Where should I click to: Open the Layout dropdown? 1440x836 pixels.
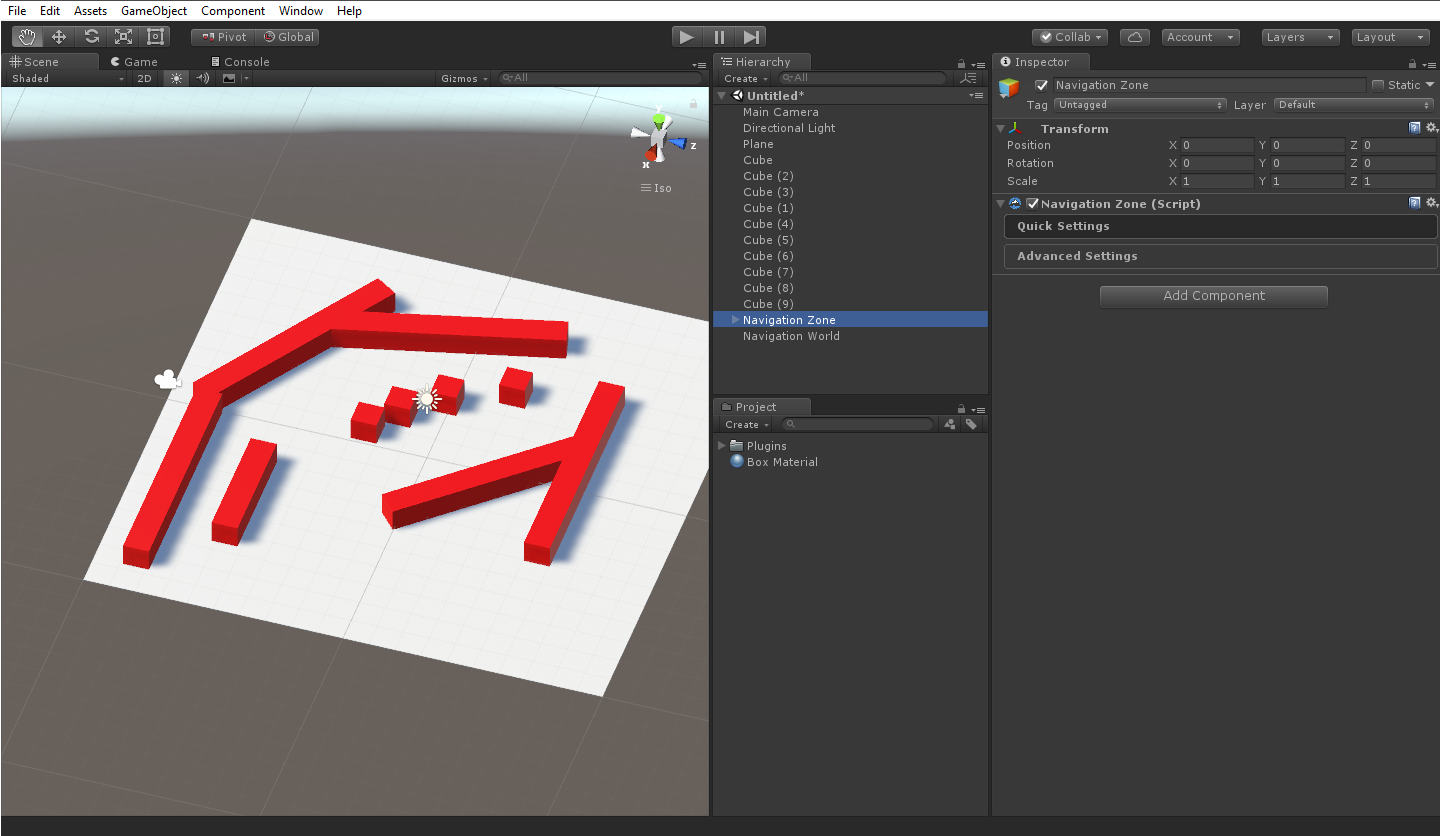(x=1391, y=37)
